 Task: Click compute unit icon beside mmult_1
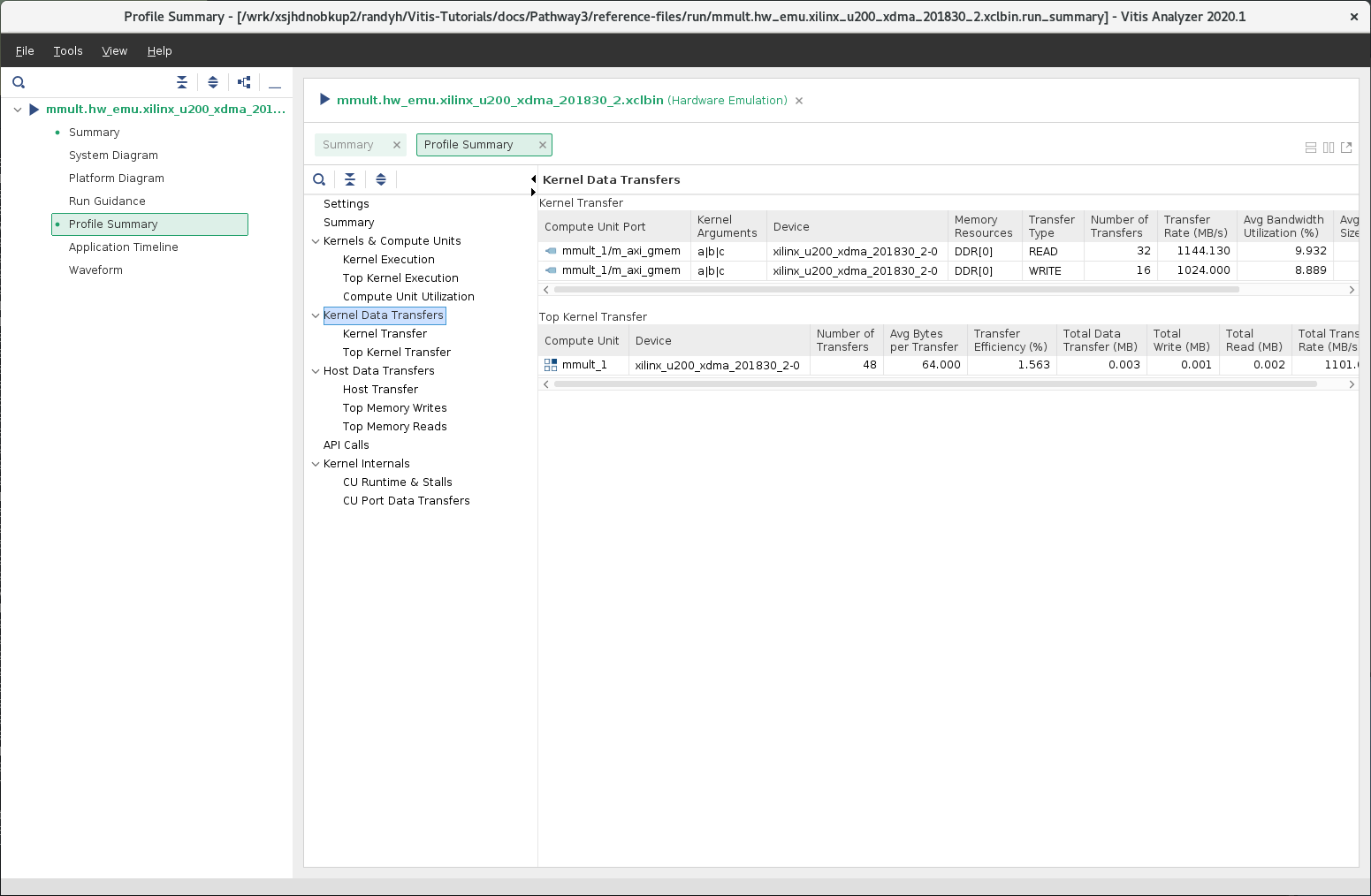(551, 365)
